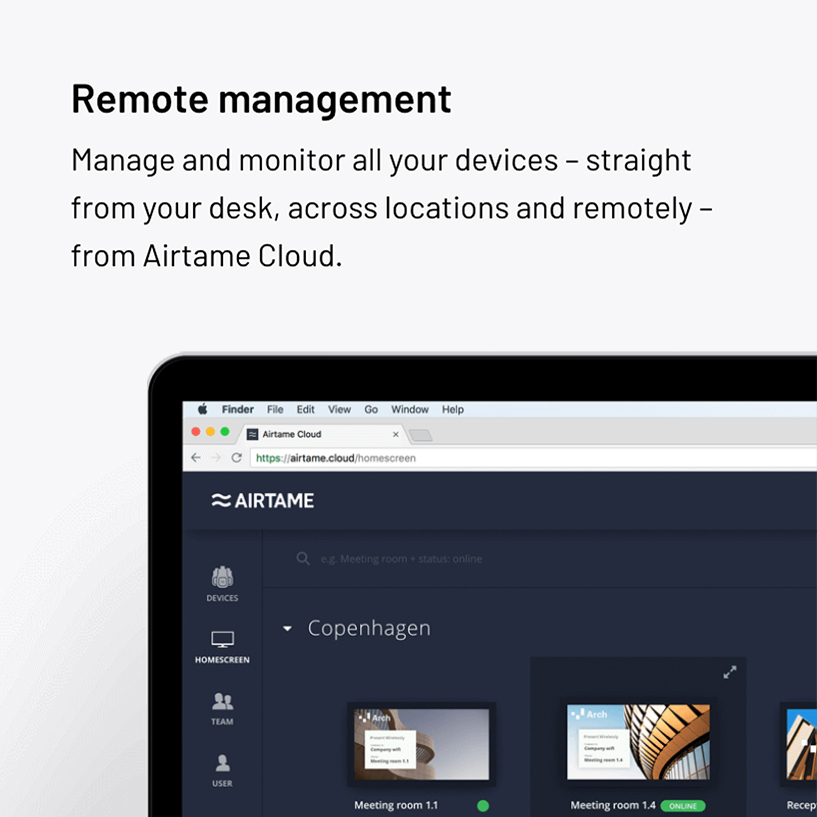Image resolution: width=817 pixels, height=817 pixels.
Task: Click the device search input field
Action: (x=500, y=559)
